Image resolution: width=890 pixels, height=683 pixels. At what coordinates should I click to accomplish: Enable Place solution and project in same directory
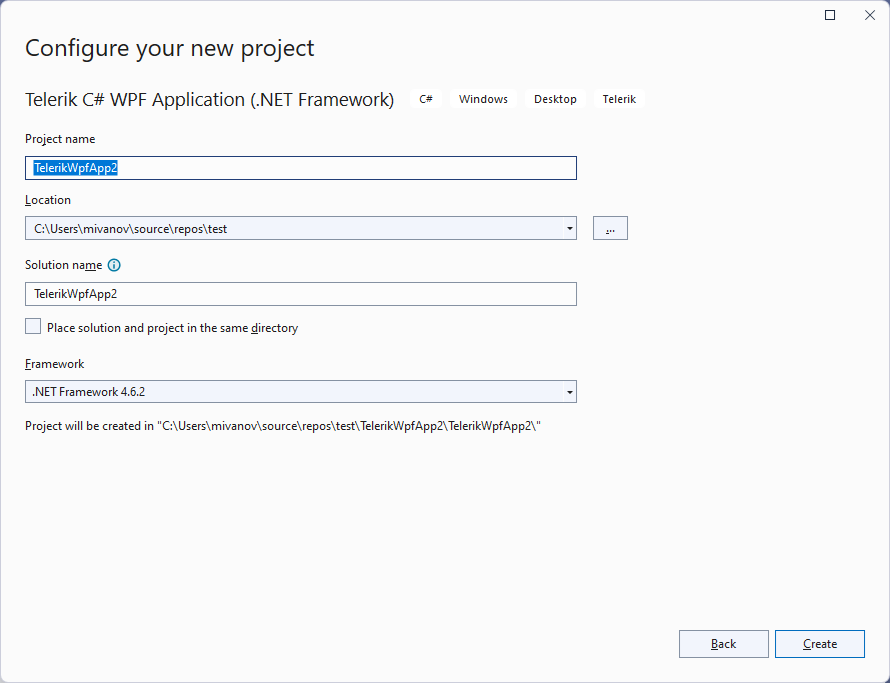click(32, 326)
